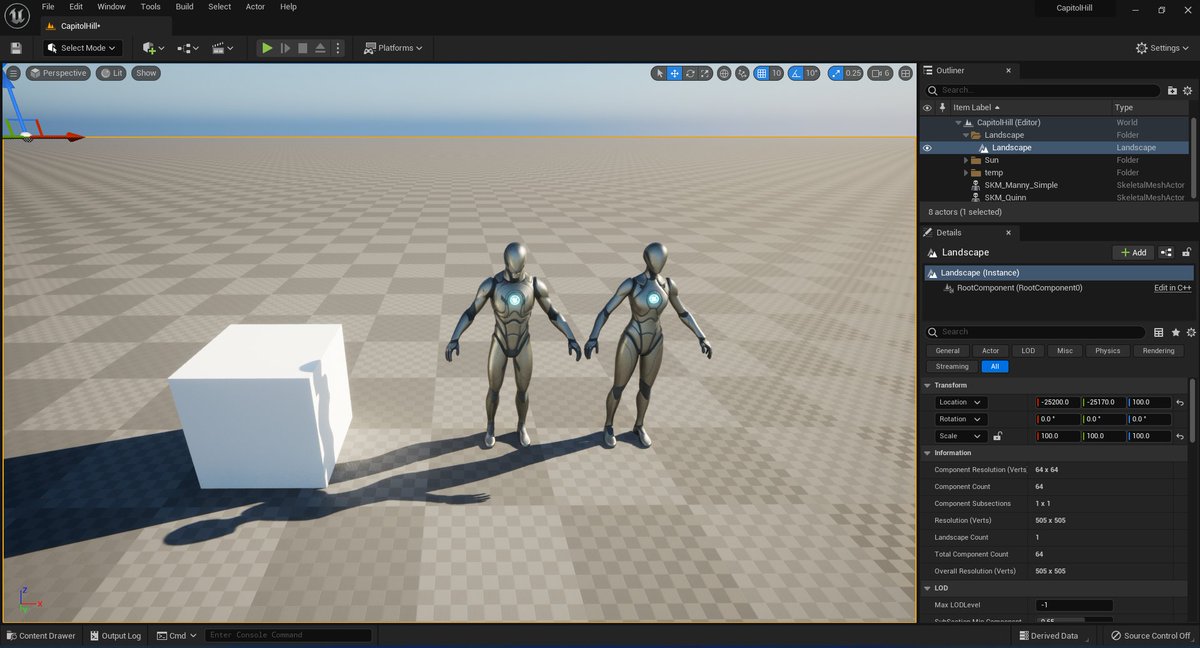
Task: Open the File menu
Action: (x=48, y=7)
